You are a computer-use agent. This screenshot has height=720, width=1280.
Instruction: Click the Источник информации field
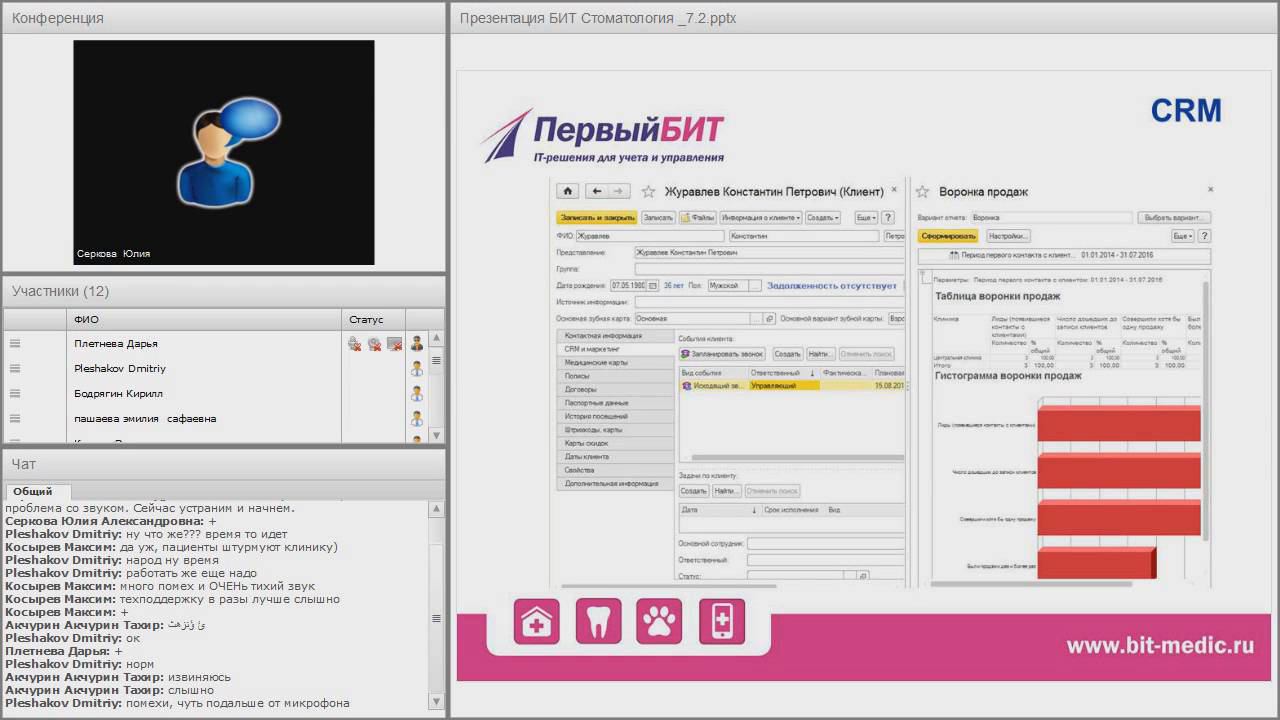(770, 302)
